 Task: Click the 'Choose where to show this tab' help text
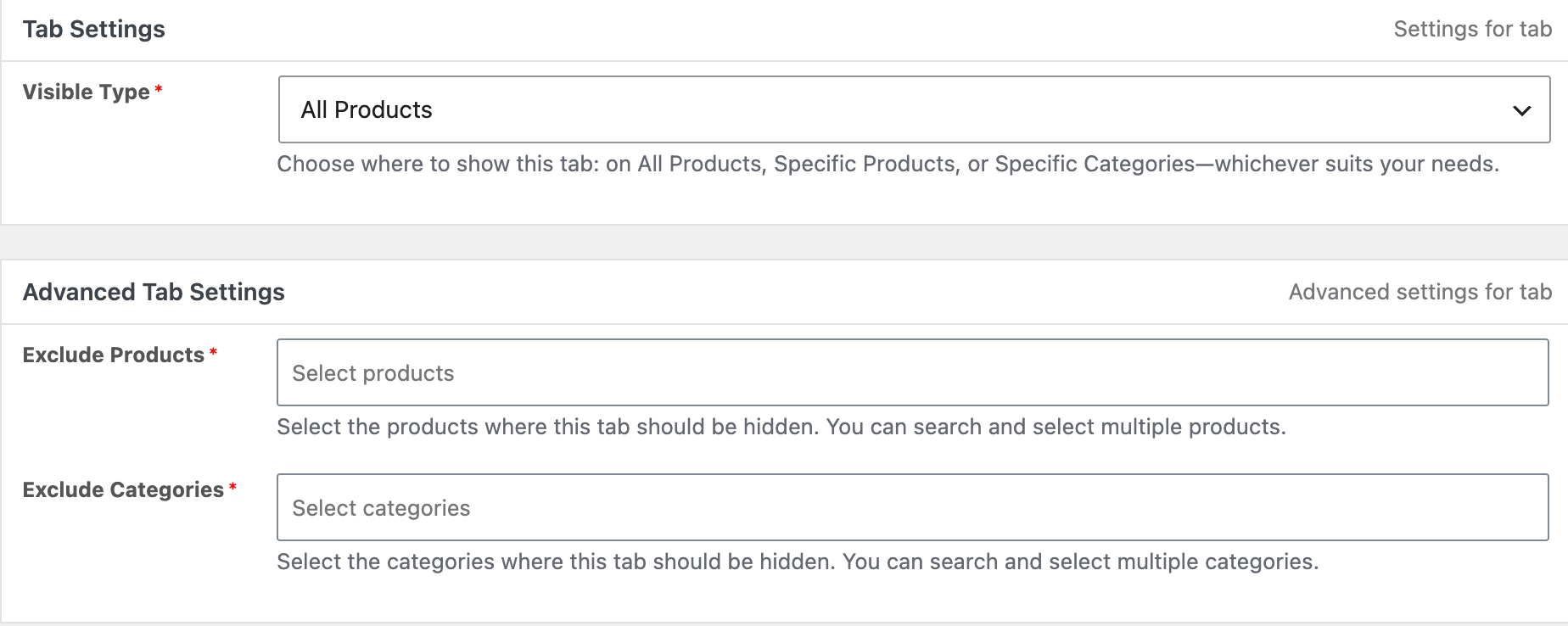tap(888, 164)
